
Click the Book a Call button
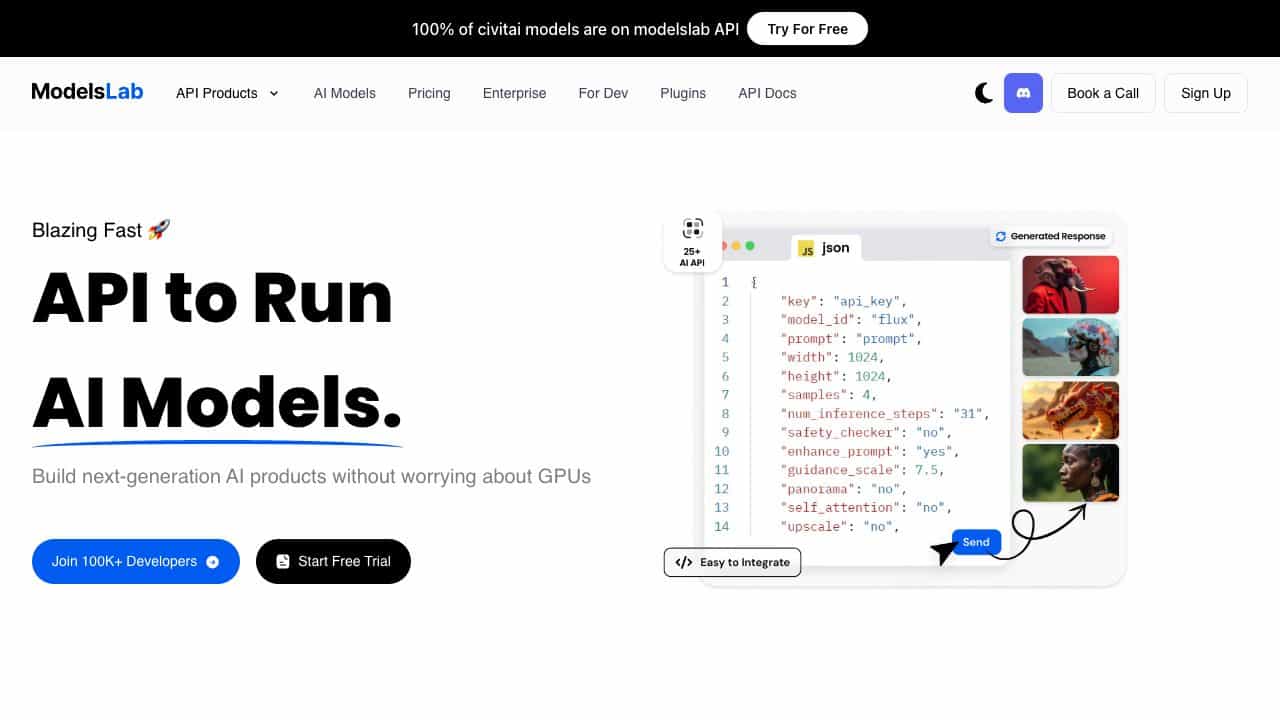pos(1103,93)
